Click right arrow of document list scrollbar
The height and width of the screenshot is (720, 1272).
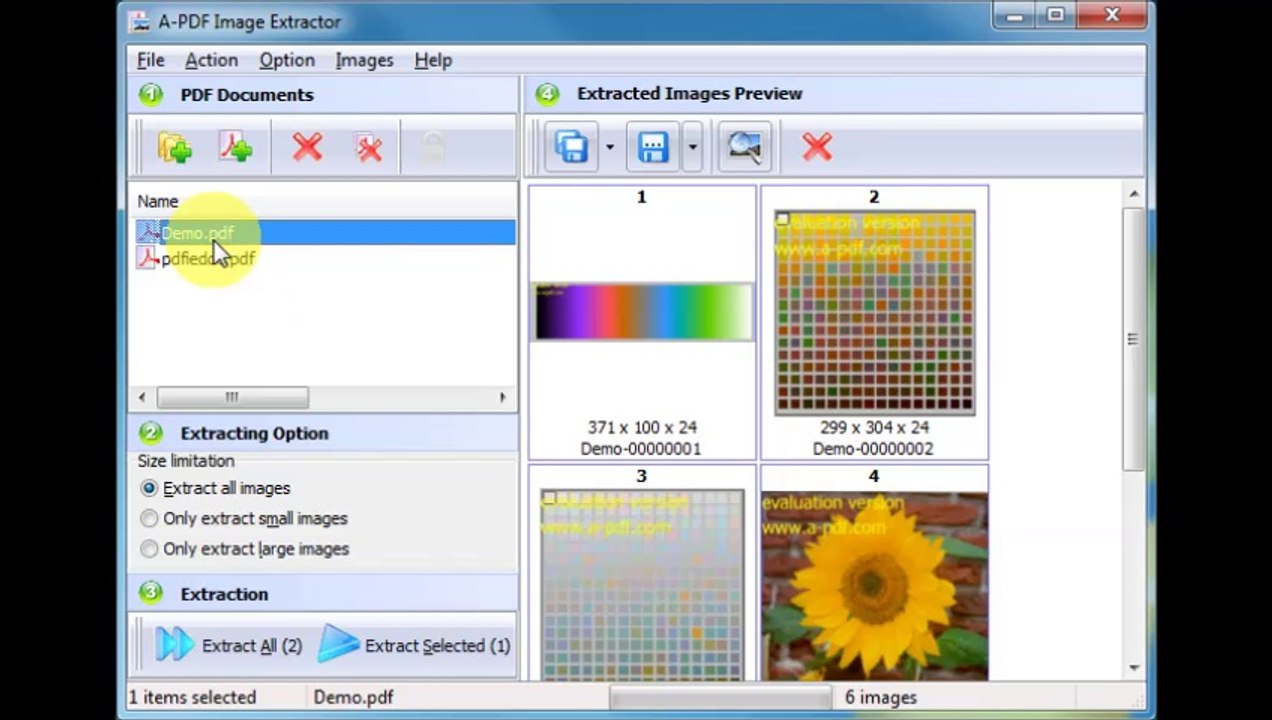point(503,397)
